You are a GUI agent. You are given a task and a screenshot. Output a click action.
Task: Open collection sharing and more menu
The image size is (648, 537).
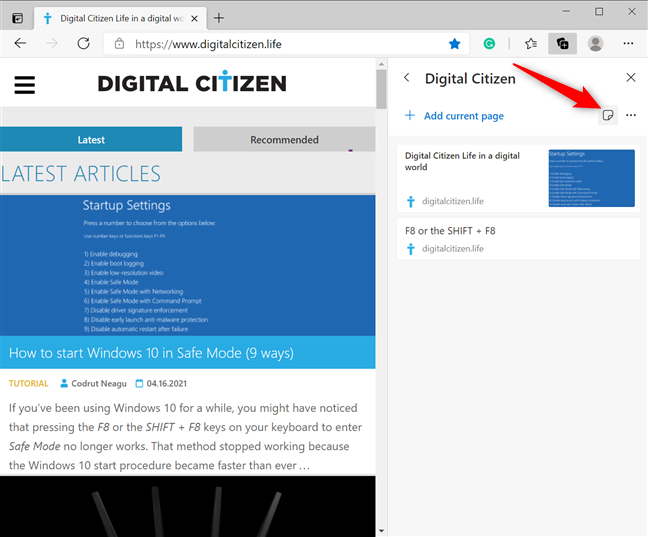[631, 115]
